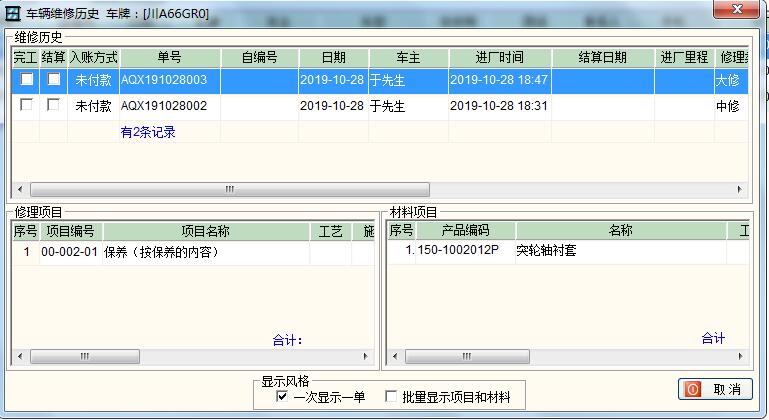Click the 日期 column header
The image size is (769, 420).
click(333, 57)
